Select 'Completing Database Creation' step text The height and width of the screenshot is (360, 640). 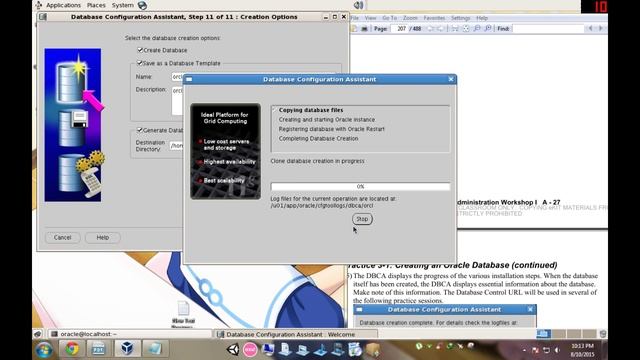[x=318, y=139]
